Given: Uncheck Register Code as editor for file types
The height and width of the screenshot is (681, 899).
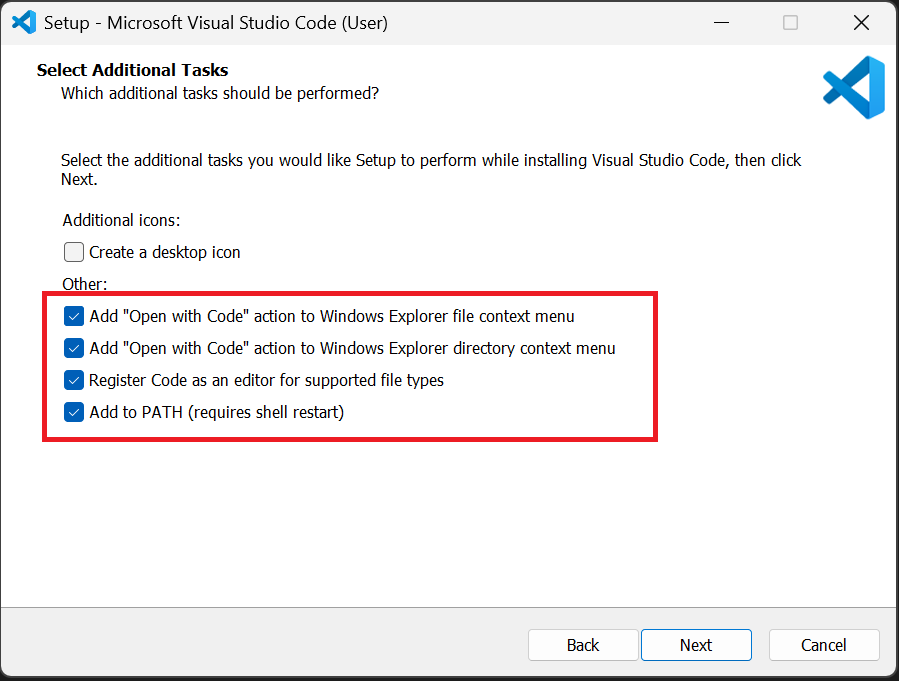Looking at the screenshot, I should tap(73, 380).
